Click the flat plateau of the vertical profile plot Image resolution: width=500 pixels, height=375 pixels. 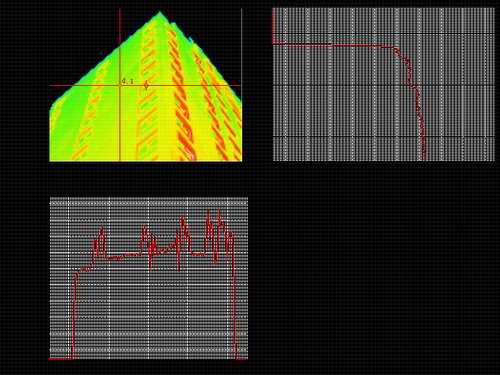click(333, 45)
